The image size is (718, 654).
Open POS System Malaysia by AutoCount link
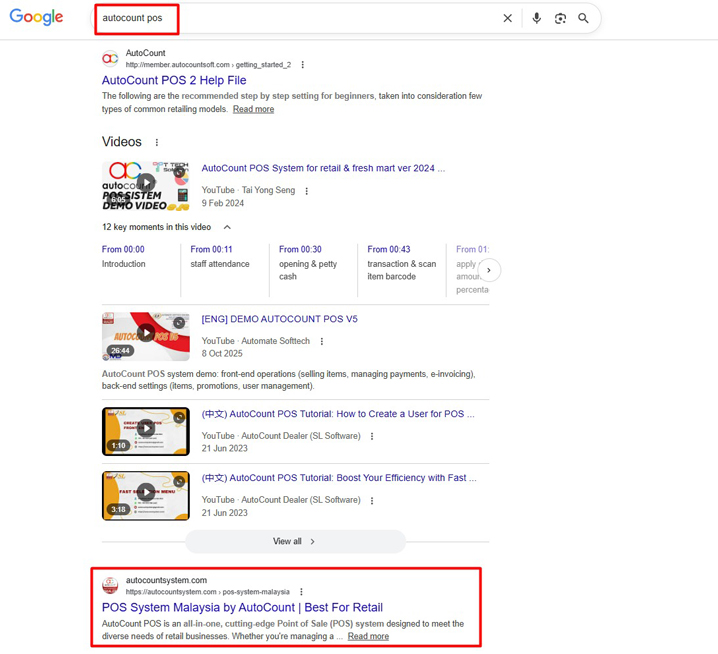[x=242, y=608]
